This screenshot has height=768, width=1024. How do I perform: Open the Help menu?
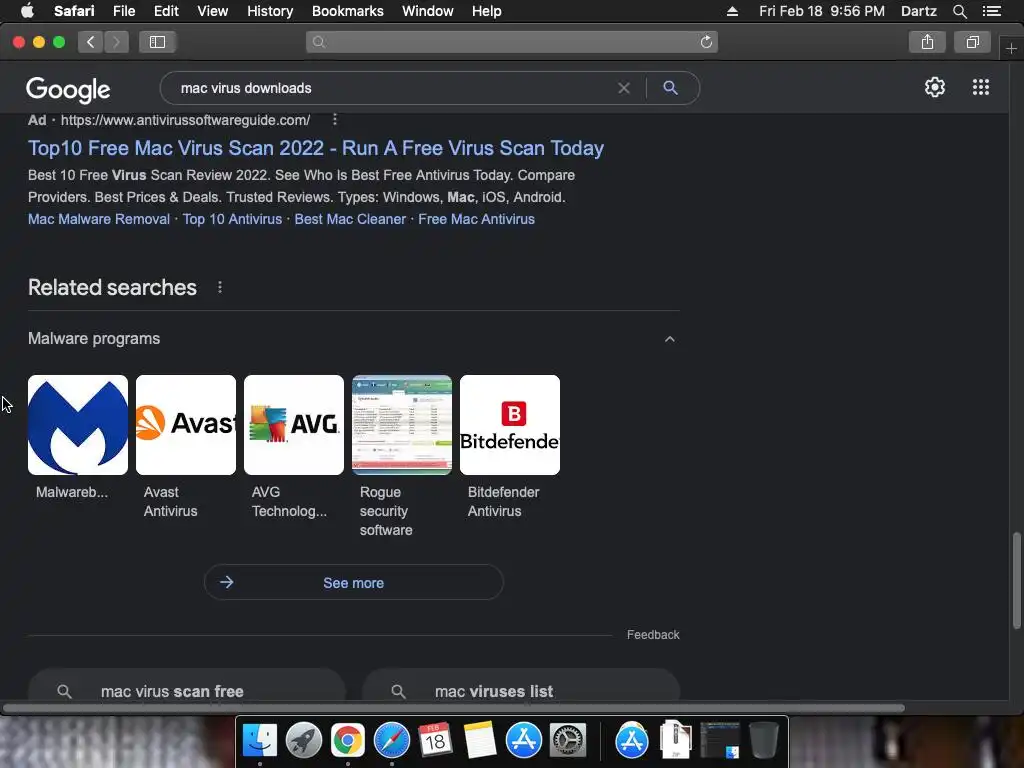pyautogui.click(x=487, y=11)
